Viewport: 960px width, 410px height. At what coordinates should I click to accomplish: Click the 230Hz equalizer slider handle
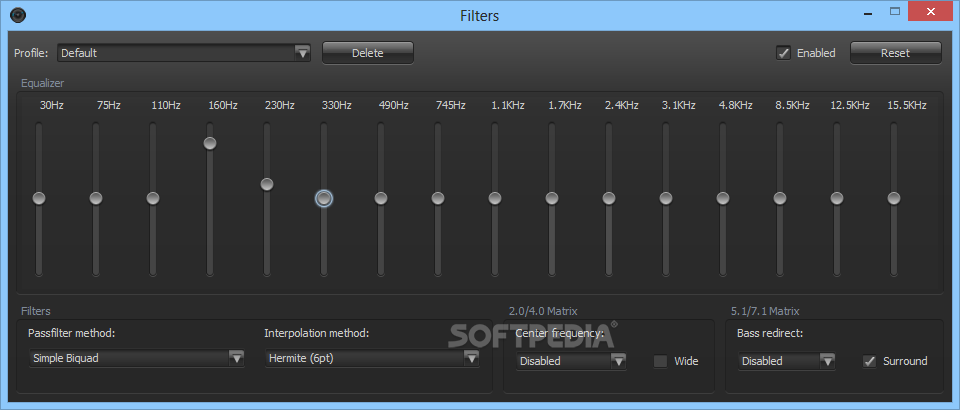[x=267, y=184]
